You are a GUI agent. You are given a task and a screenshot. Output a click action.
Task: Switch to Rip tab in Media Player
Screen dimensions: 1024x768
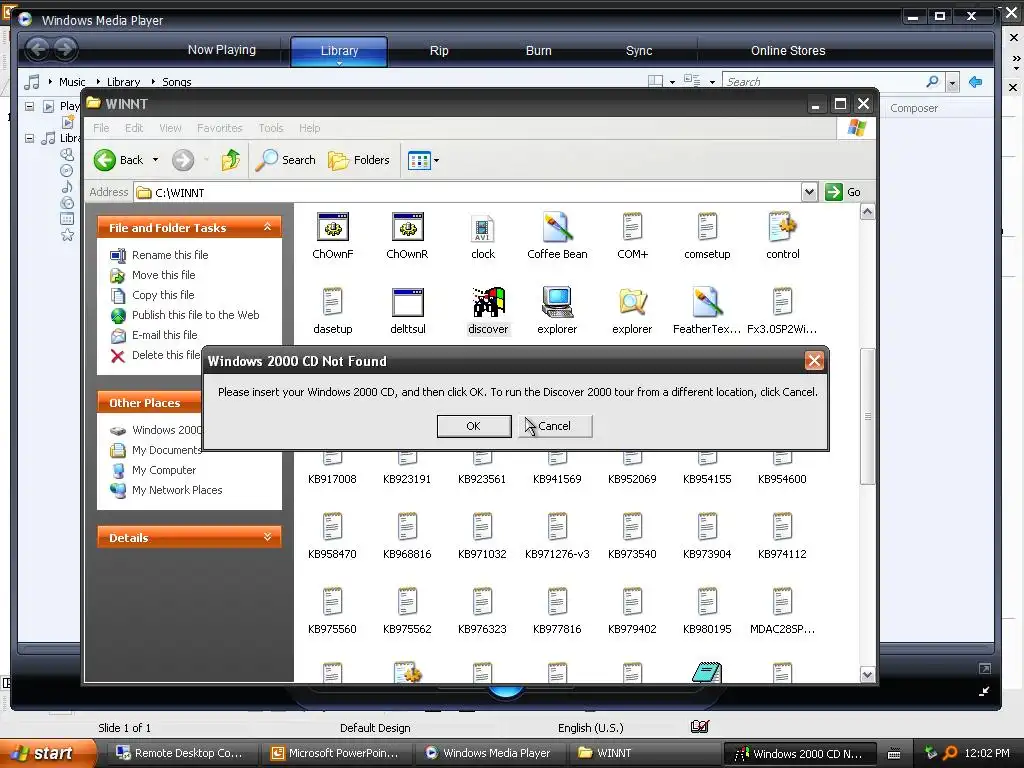click(439, 51)
